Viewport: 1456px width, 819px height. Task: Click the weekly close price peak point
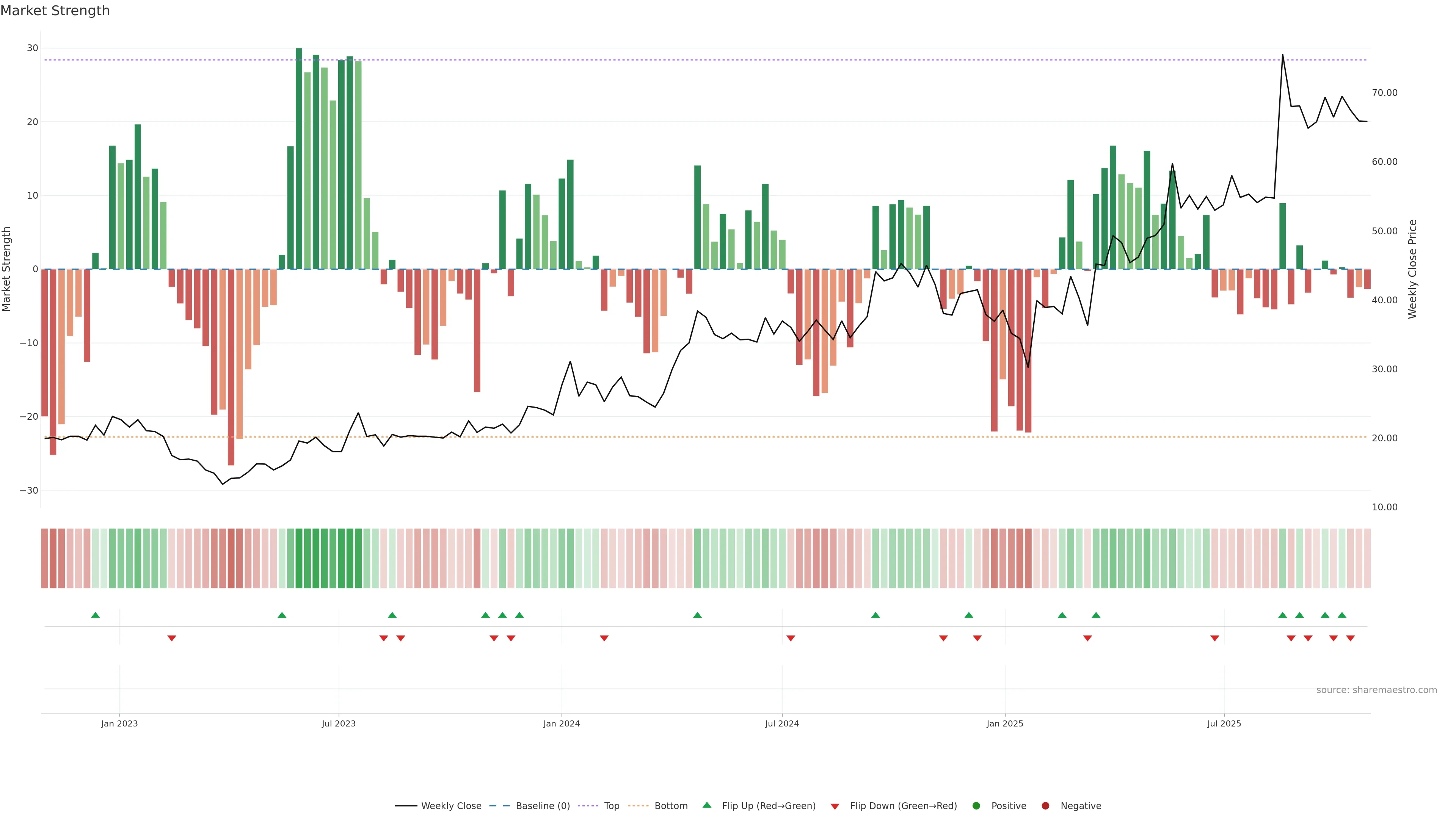tap(1282, 55)
